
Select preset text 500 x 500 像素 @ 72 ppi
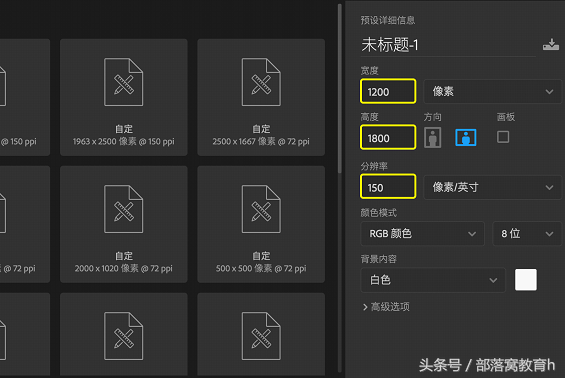coord(261,268)
